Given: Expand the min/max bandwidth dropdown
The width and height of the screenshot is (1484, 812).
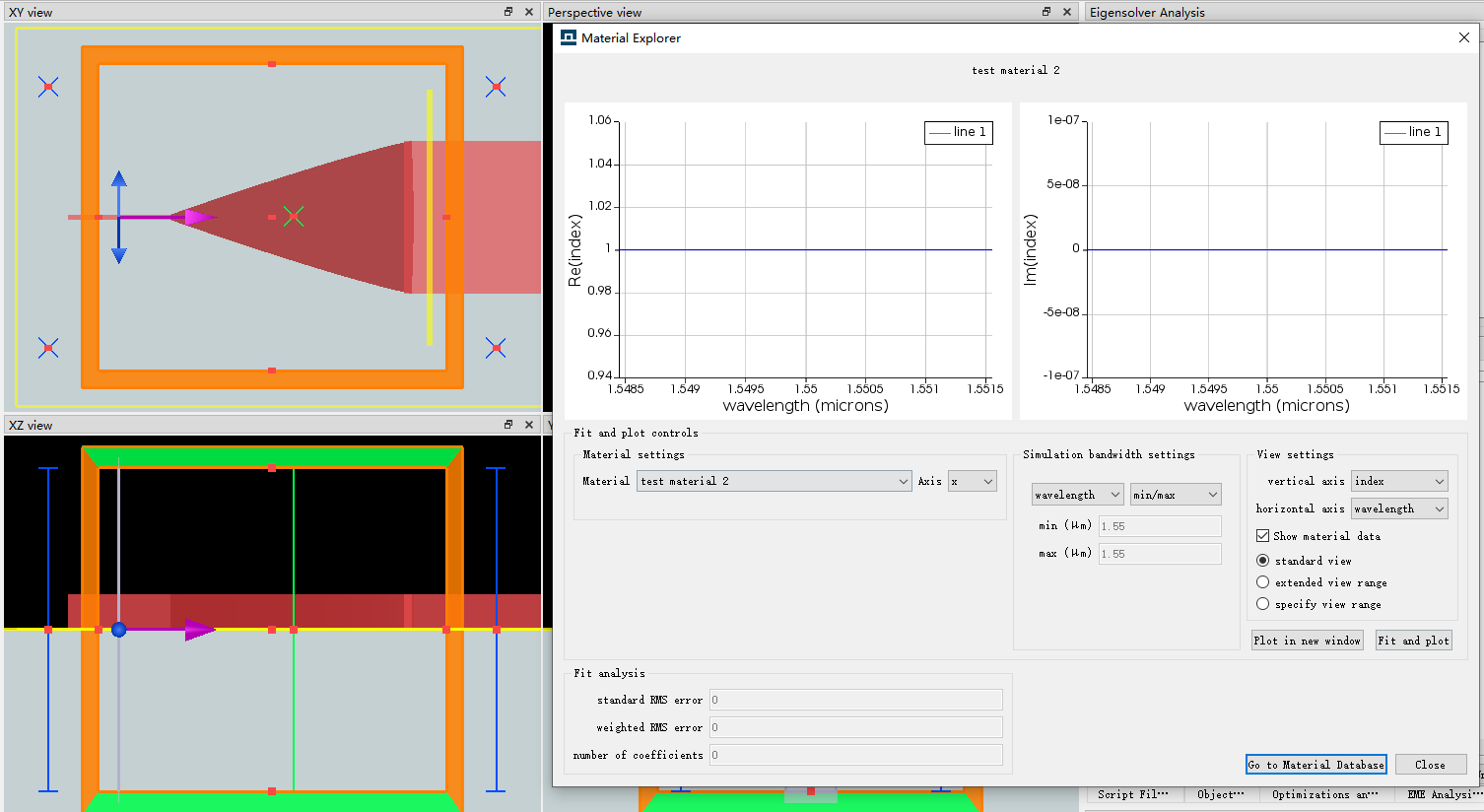Looking at the screenshot, I should click(1175, 495).
